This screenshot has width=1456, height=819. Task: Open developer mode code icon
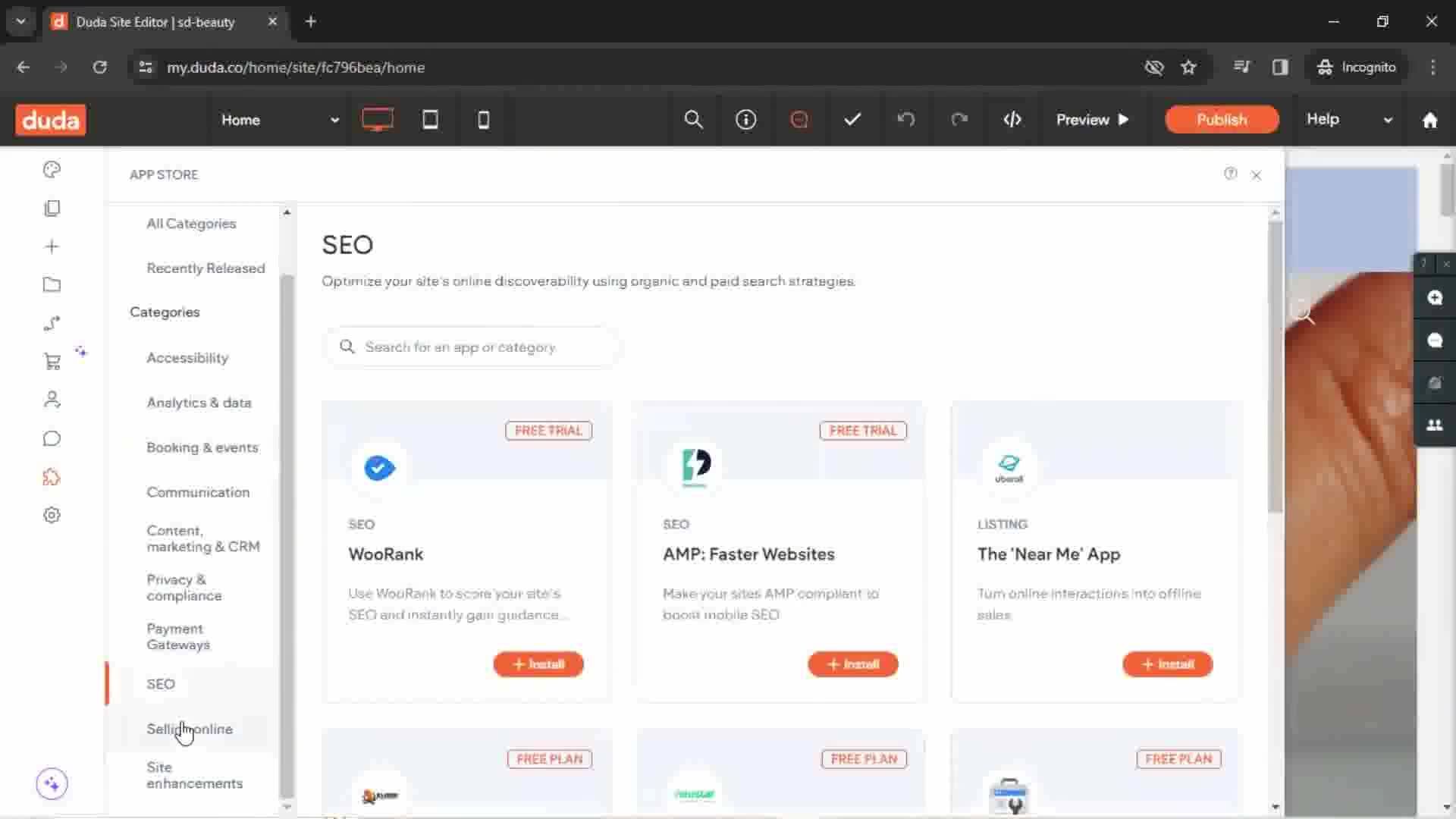[1012, 120]
